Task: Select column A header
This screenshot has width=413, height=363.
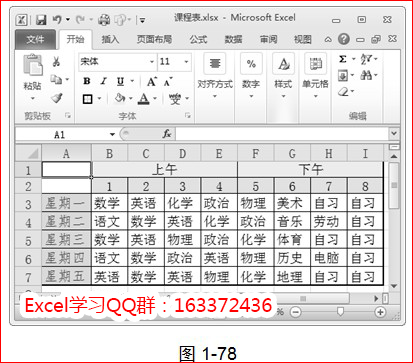Action: [66, 154]
